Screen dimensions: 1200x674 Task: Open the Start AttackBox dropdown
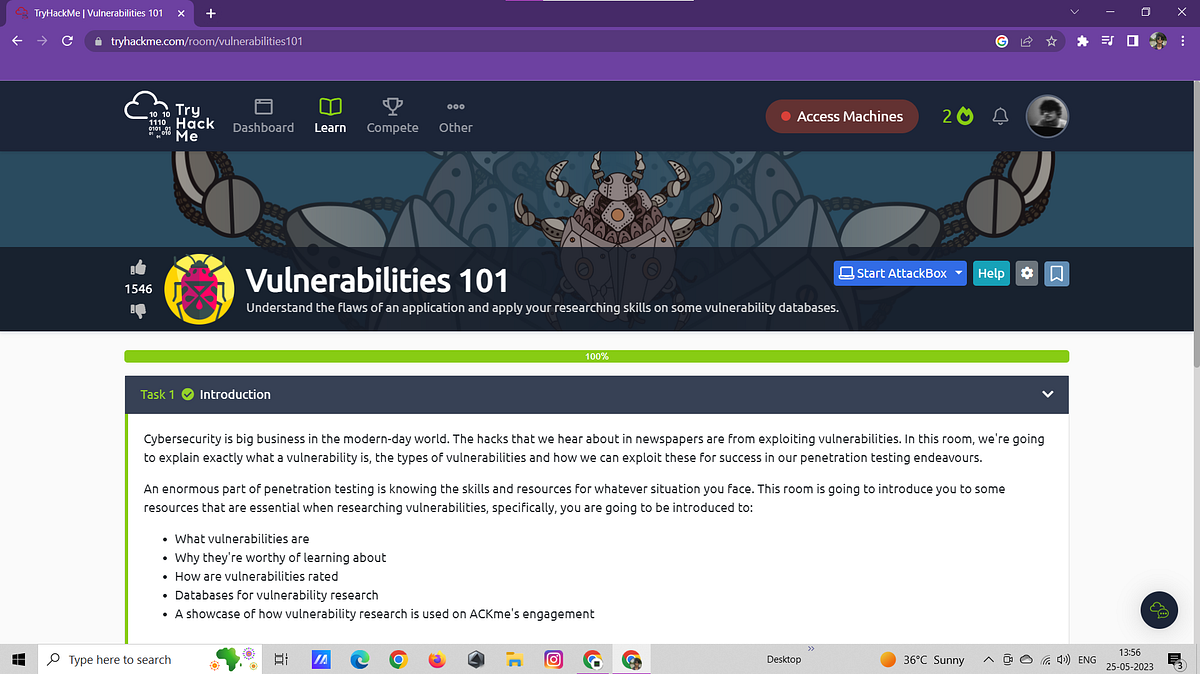point(957,272)
